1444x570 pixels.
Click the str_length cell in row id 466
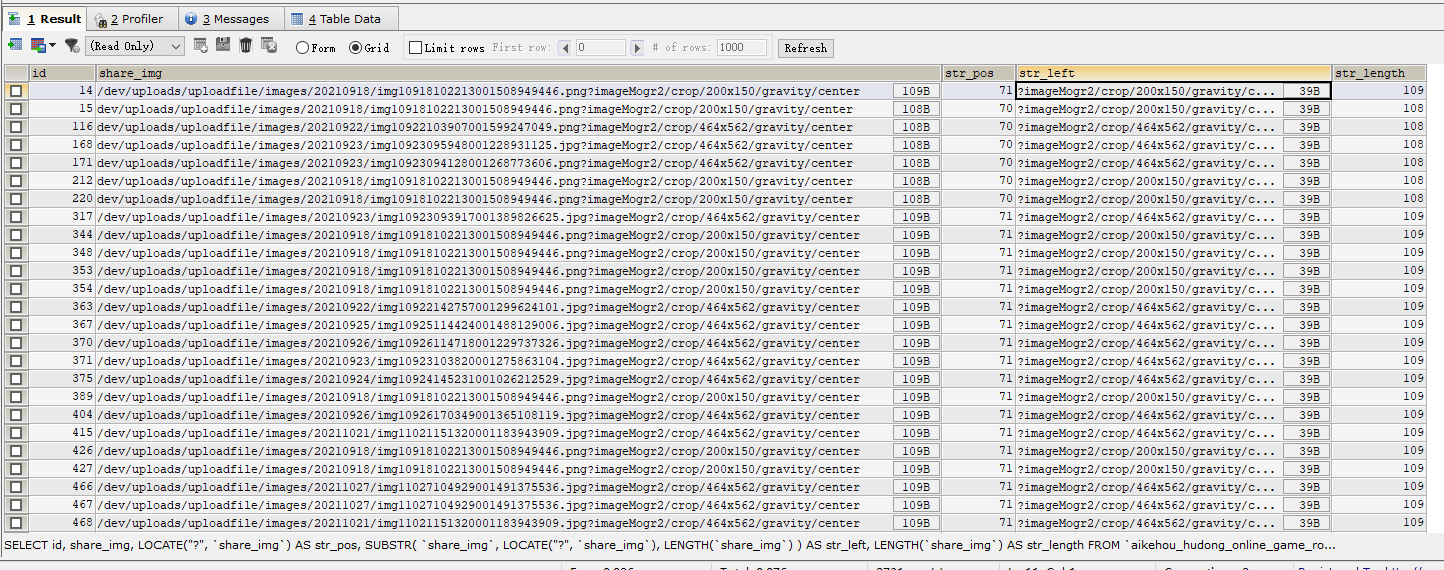[x=1379, y=487]
